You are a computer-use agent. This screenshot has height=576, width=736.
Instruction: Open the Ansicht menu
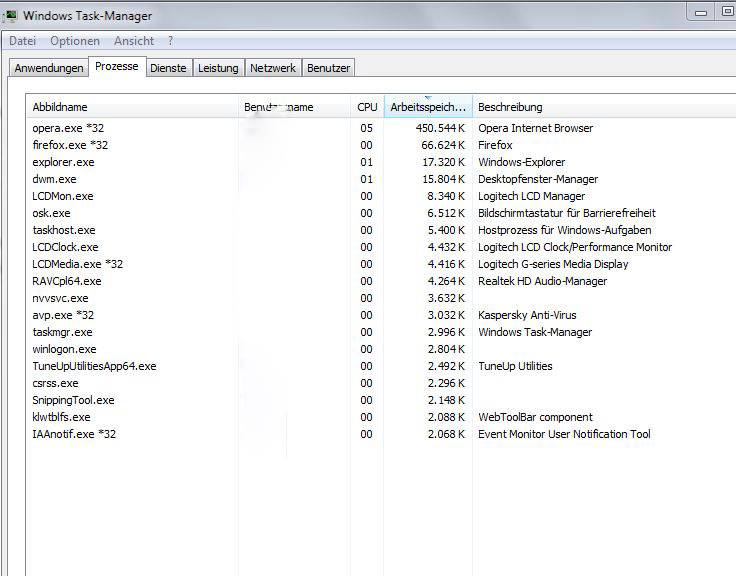[134, 41]
